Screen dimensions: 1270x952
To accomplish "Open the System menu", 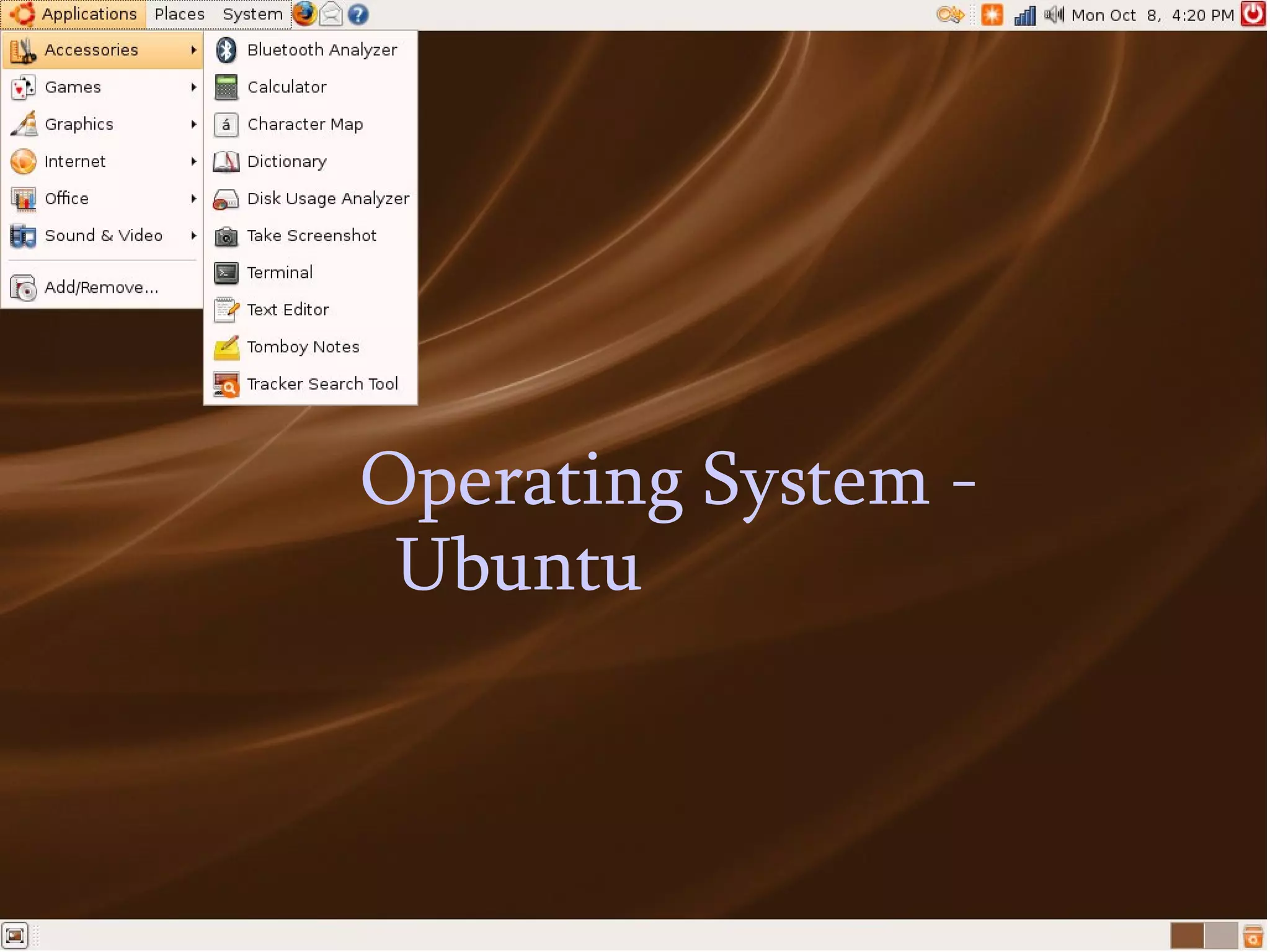I will [x=252, y=14].
